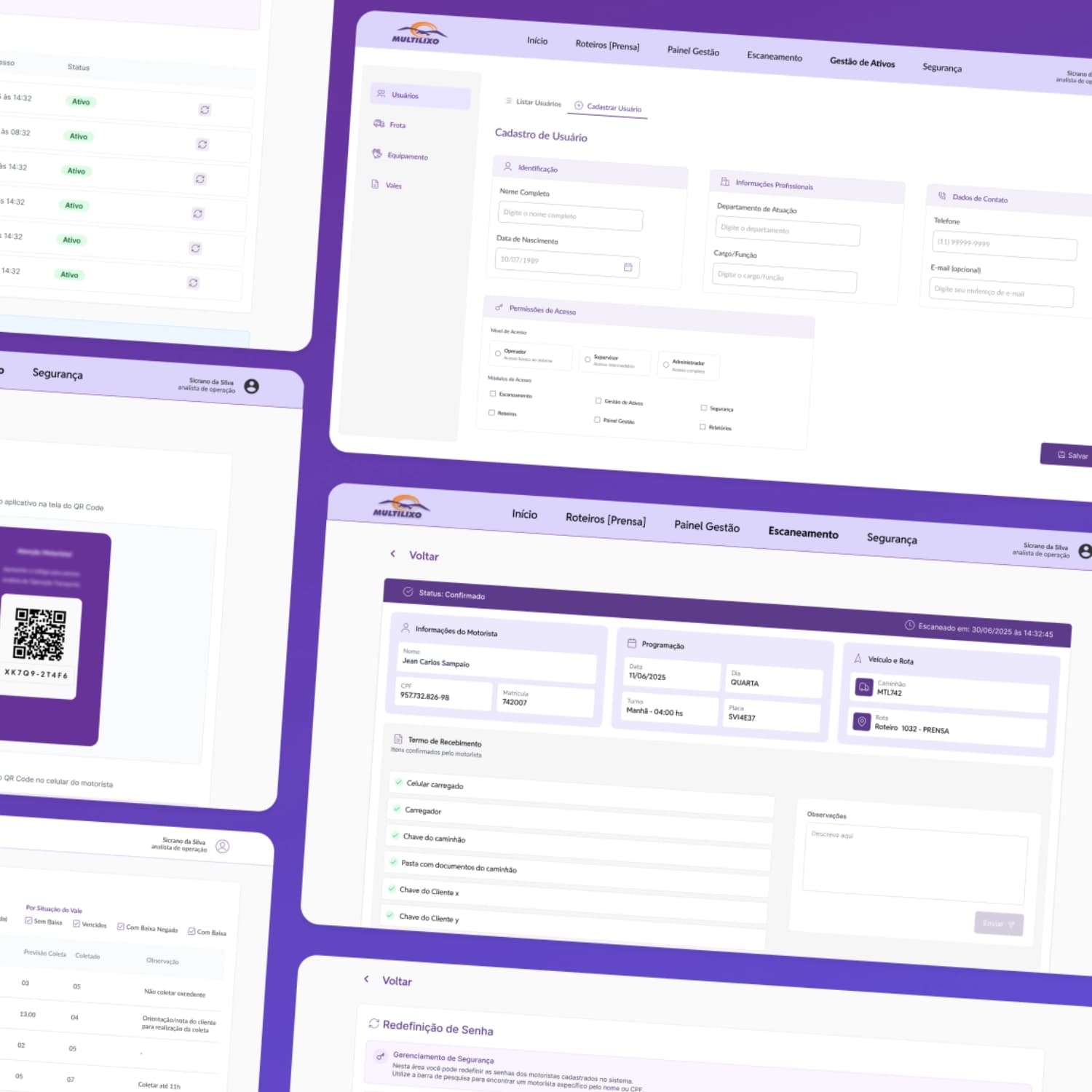The width and height of the screenshot is (1092, 1092).
Task: Open the Frota truck icon in sidebar
Action: click(x=379, y=124)
